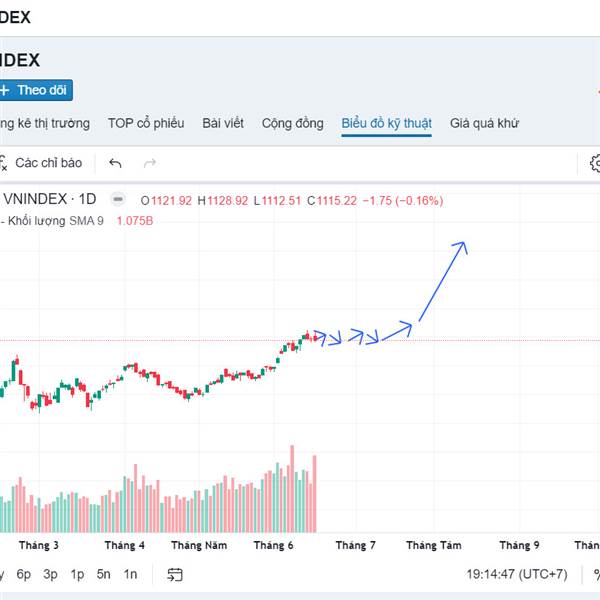Click the redo arrow icon
This screenshot has height=600, width=600.
[150, 162]
